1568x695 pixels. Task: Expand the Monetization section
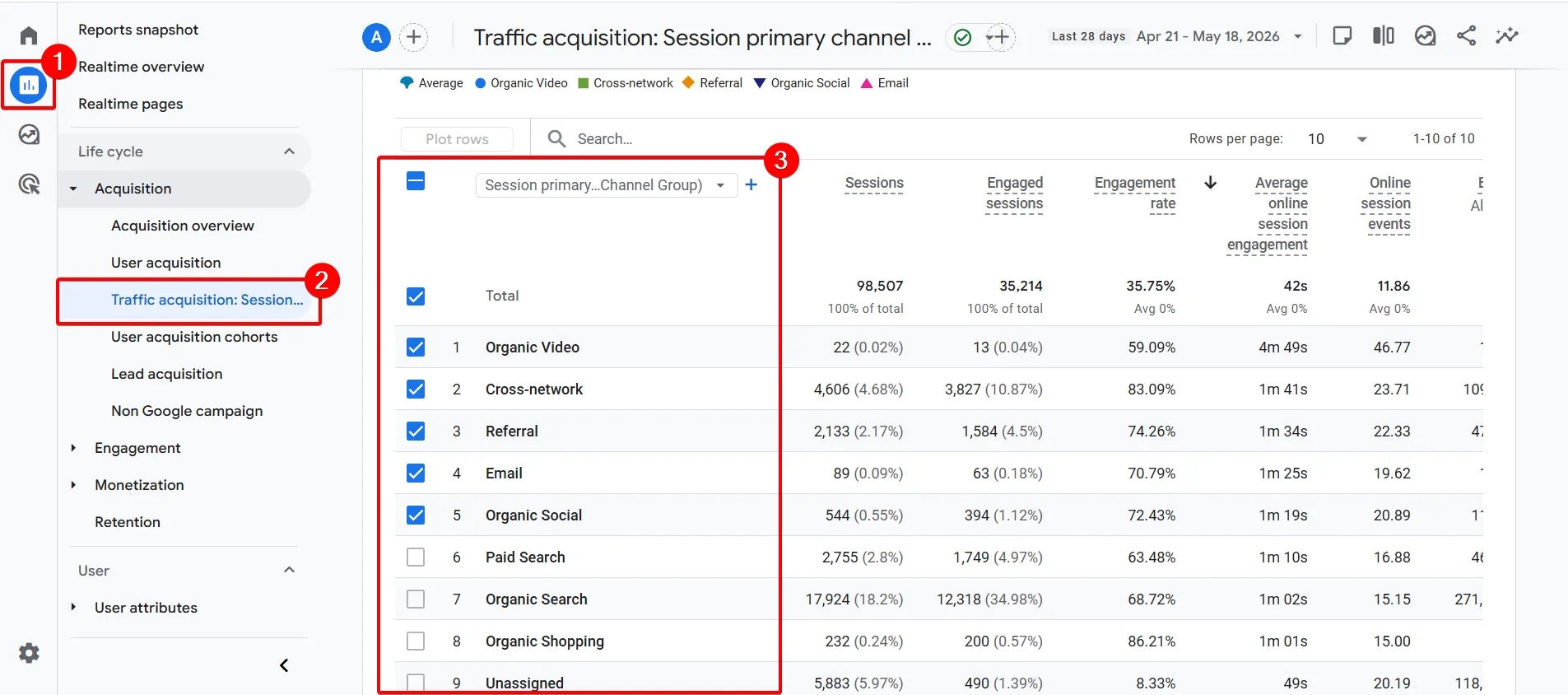coord(73,485)
